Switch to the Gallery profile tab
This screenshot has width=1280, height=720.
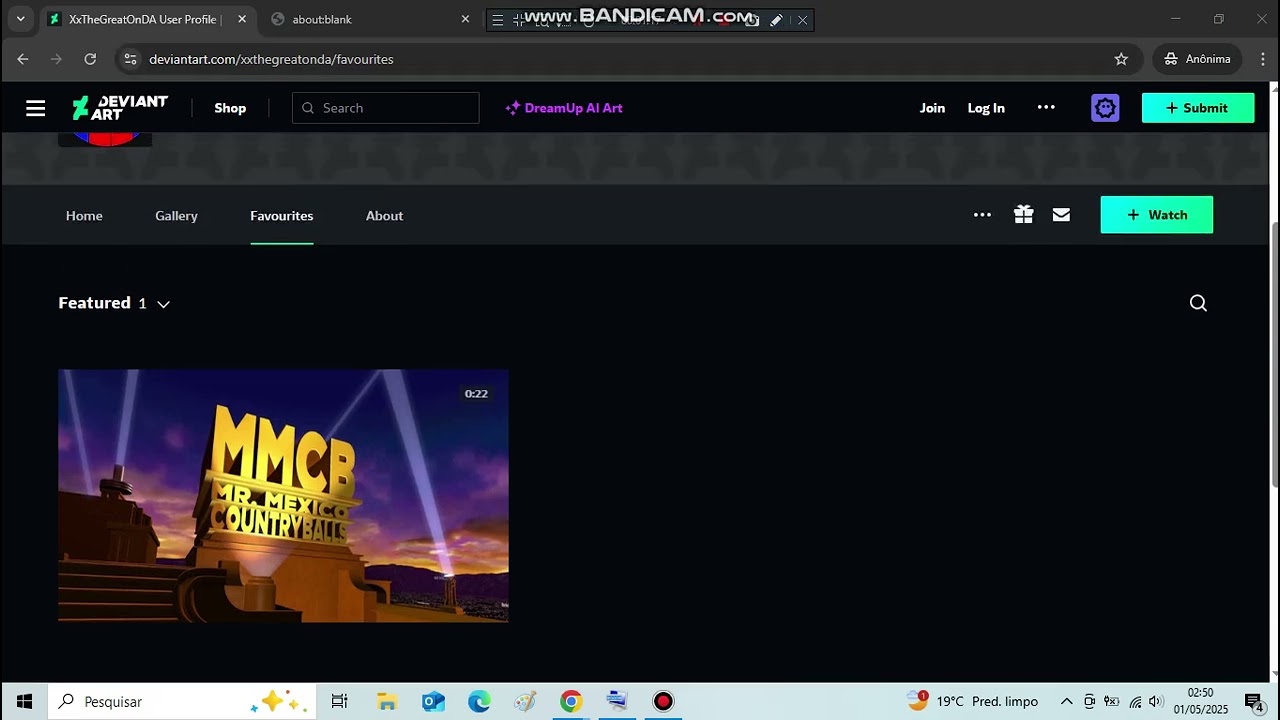click(176, 216)
